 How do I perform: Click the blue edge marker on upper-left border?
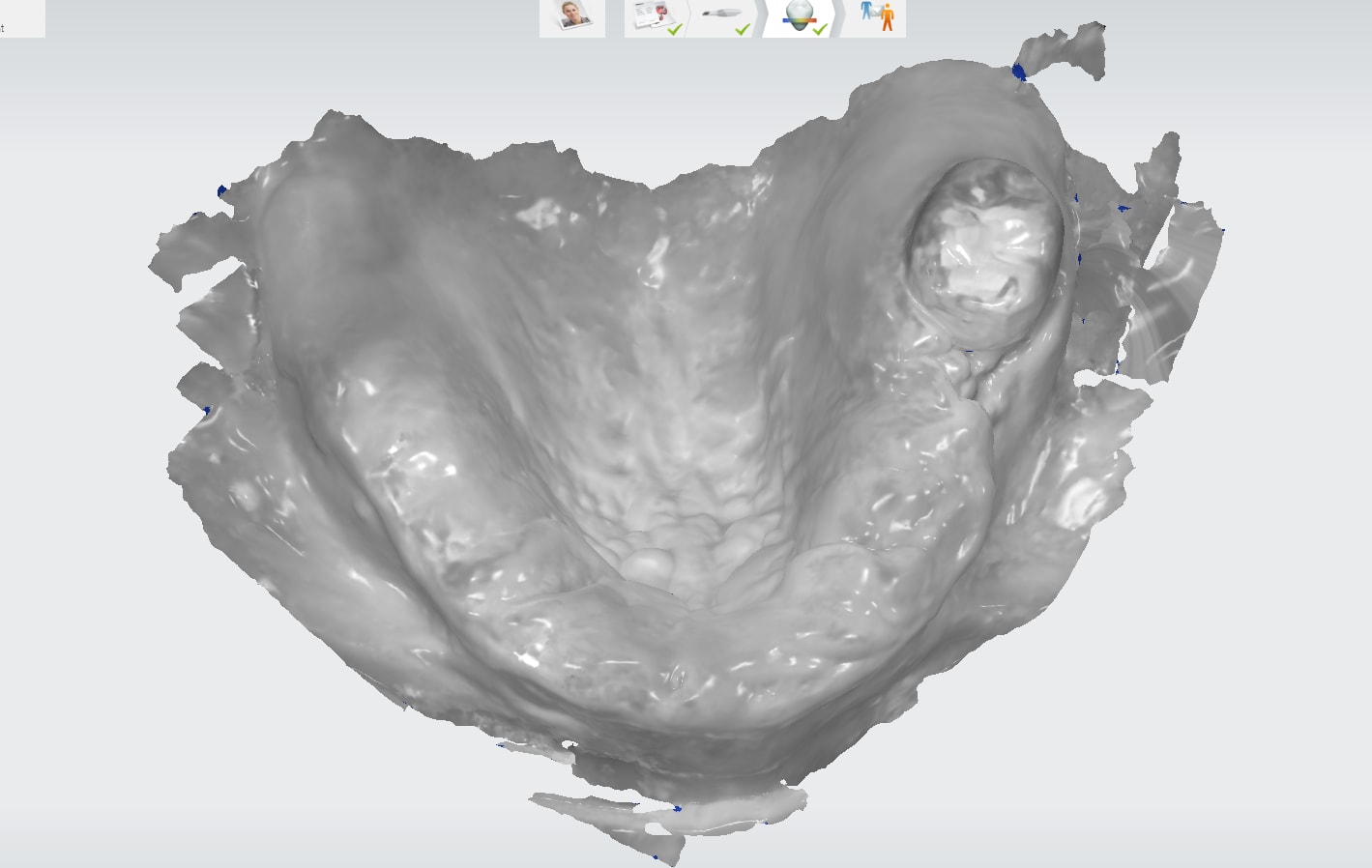click(x=221, y=191)
